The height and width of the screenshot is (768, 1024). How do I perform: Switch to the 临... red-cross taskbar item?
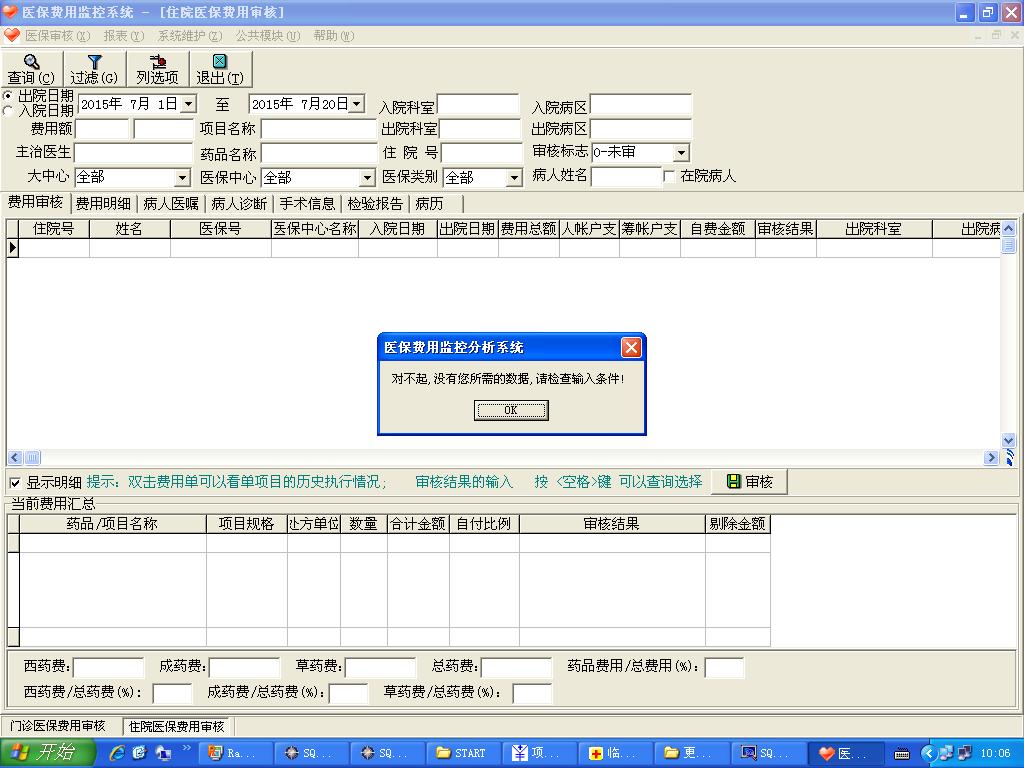616,753
